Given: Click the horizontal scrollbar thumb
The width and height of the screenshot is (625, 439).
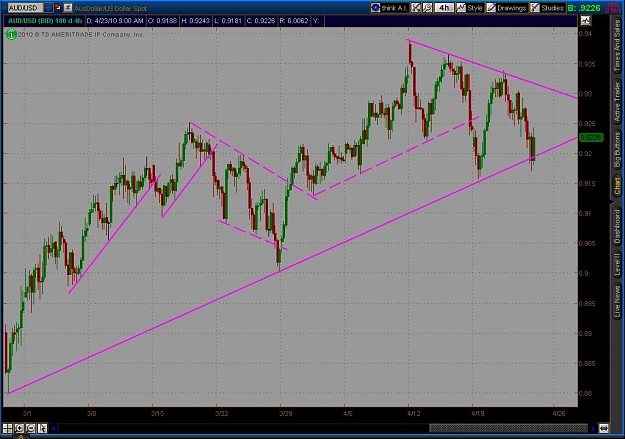Looking at the screenshot, I should (x=508, y=429).
